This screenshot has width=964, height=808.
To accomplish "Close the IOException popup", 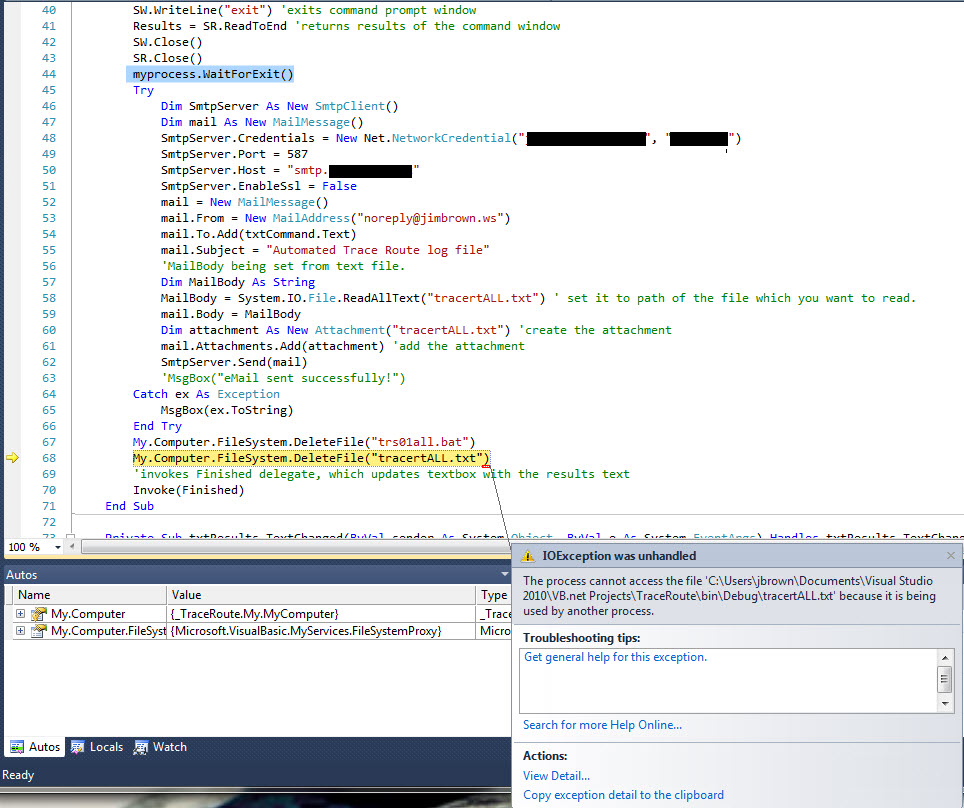I will coord(950,555).
